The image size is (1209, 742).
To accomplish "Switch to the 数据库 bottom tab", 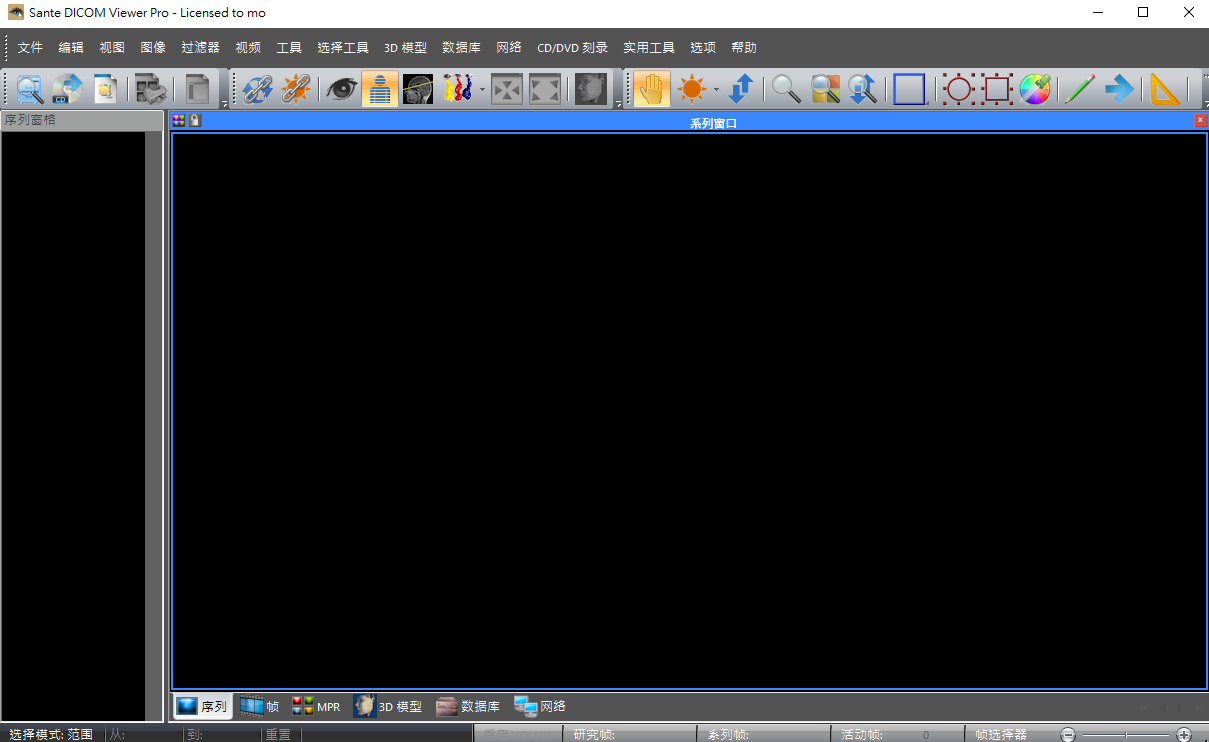I will click(467, 706).
